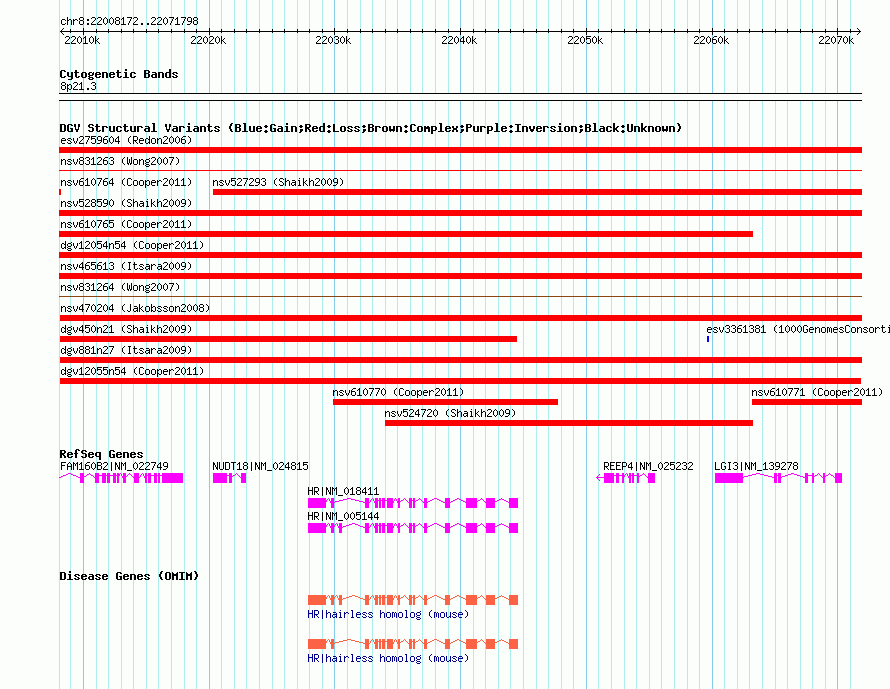Select the HR NM_005144 gene structure glyph

tap(413, 528)
